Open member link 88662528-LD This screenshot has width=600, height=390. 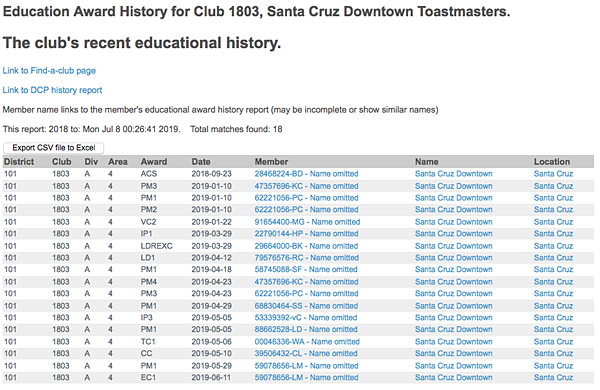(x=306, y=330)
